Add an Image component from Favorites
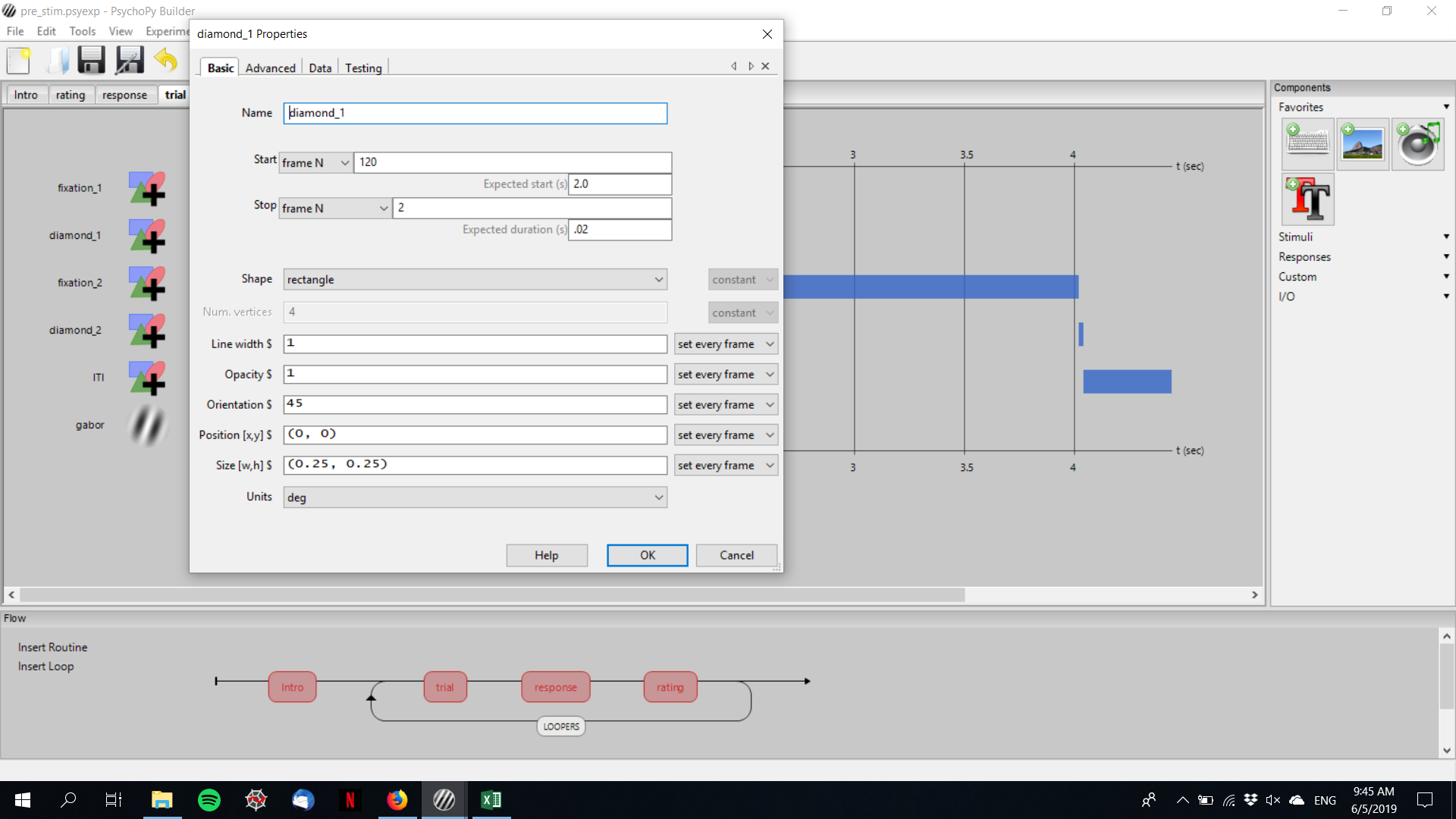 pyautogui.click(x=1362, y=143)
